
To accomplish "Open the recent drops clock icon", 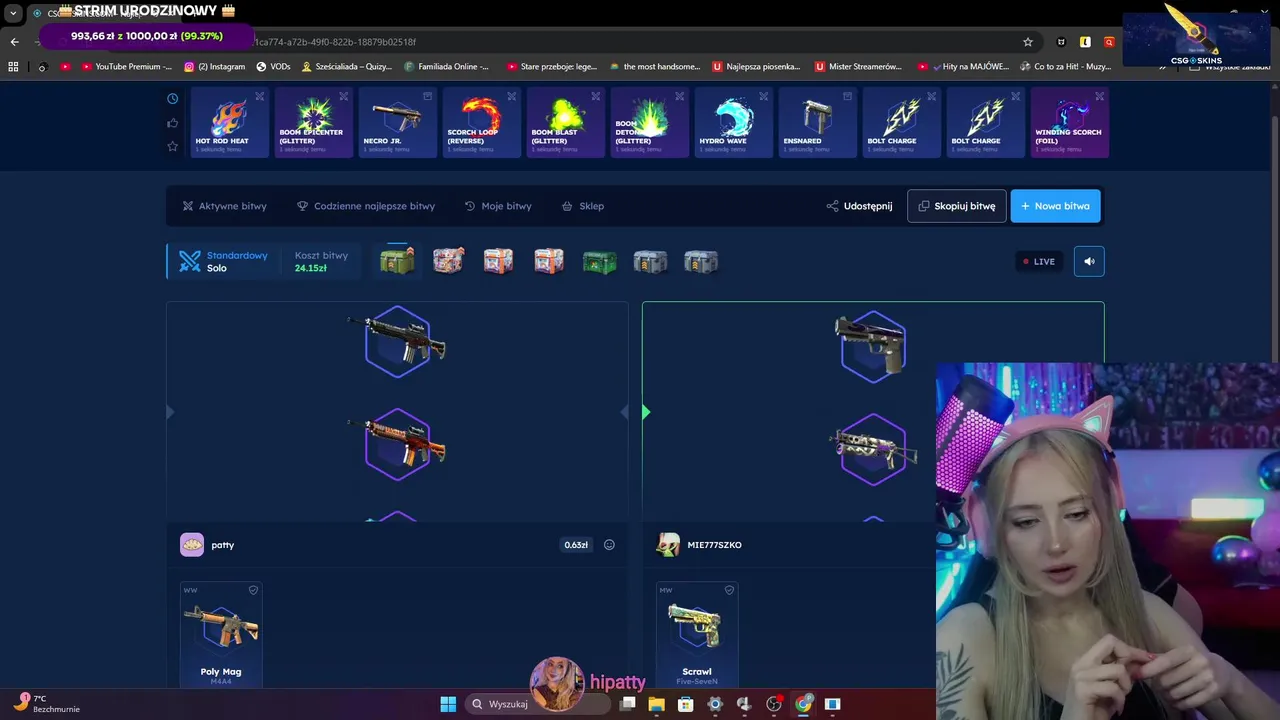I will (x=172, y=99).
